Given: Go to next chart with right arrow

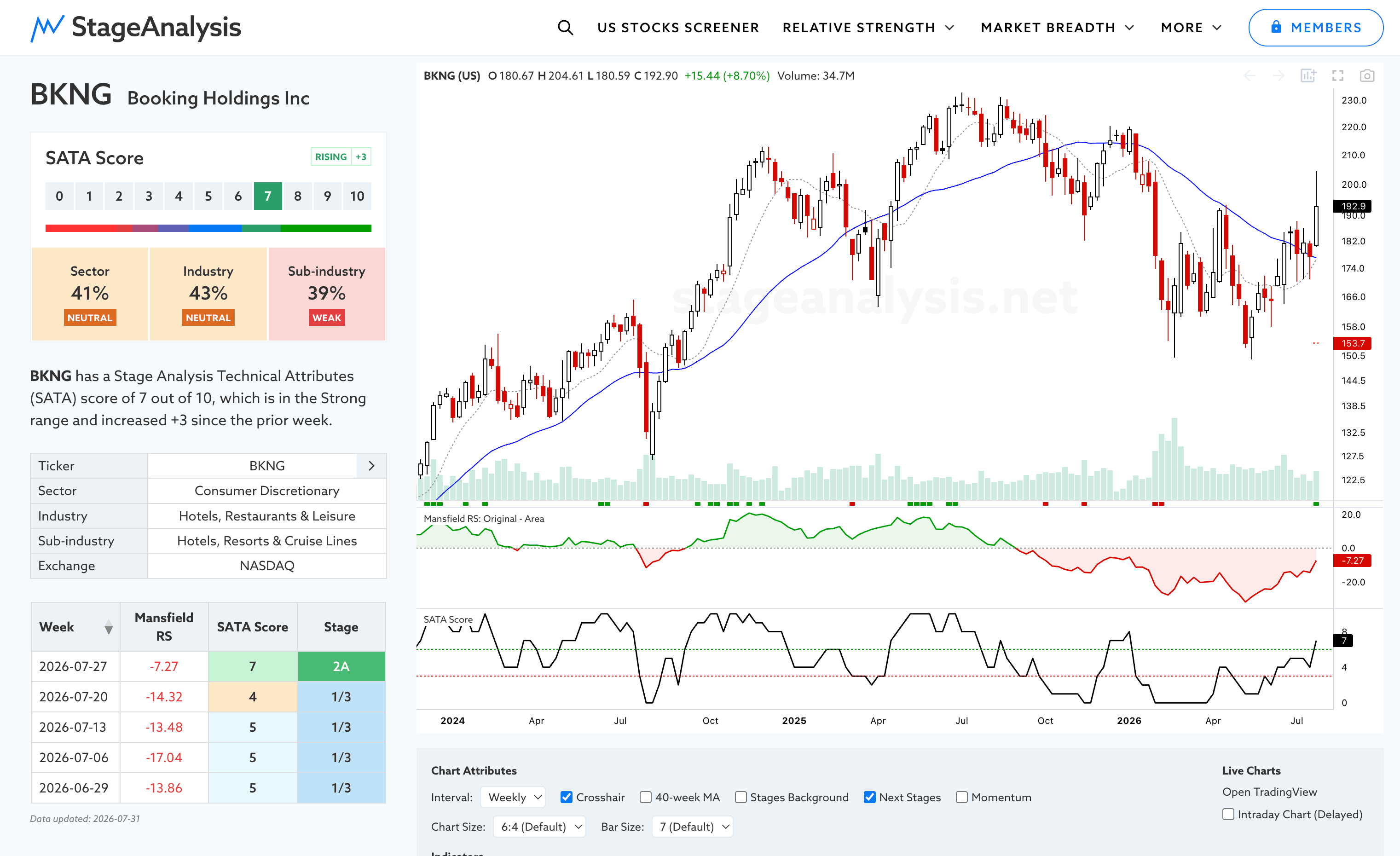Looking at the screenshot, I should click(1279, 75).
